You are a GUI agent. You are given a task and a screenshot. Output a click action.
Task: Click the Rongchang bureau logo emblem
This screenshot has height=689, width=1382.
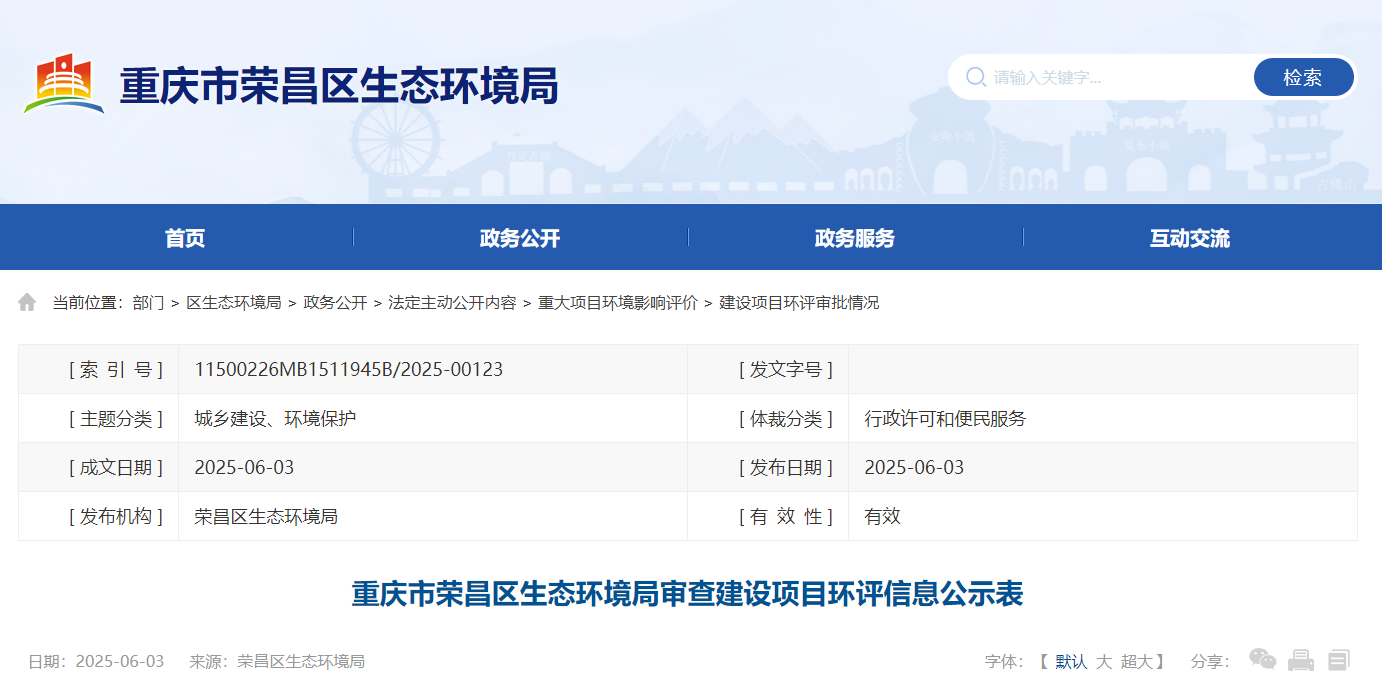point(64,84)
